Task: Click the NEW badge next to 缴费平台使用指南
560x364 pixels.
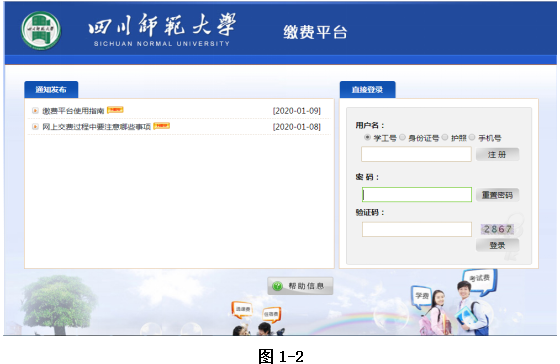Action: (x=115, y=110)
